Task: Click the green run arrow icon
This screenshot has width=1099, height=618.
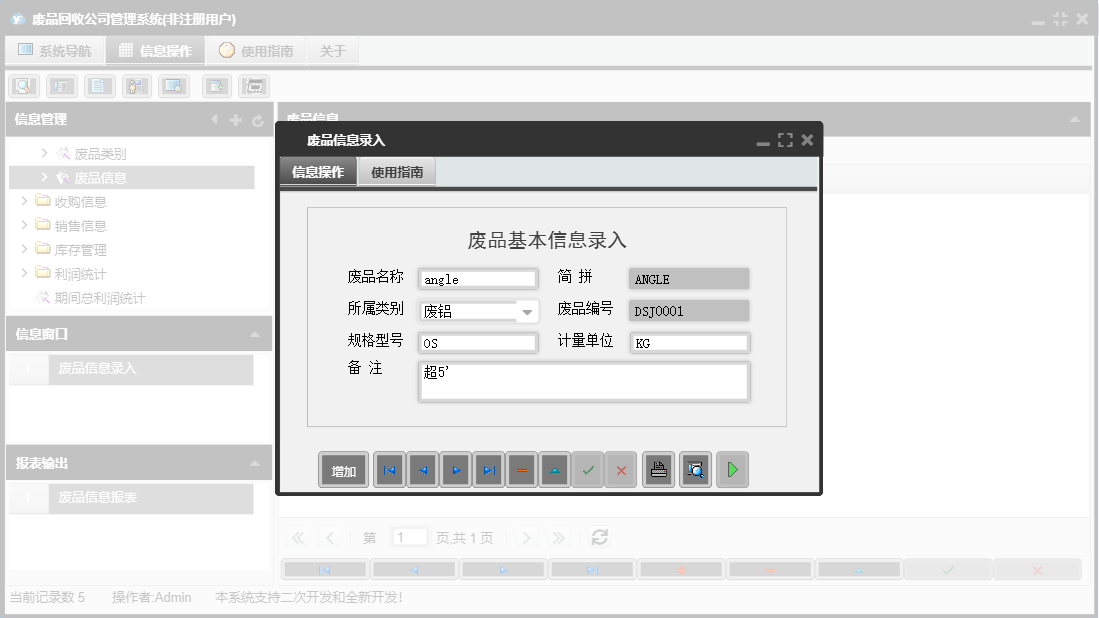Action: (x=732, y=469)
